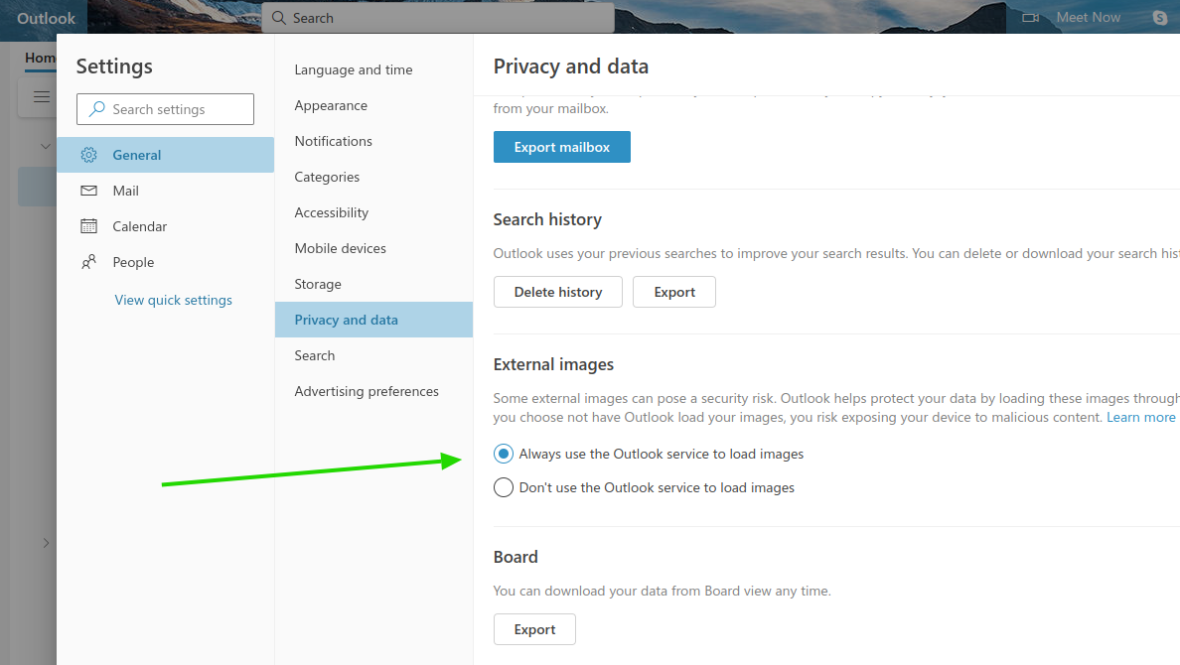This screenshot has height=665, width=1180.
Task: Click the Meet Now camera icon
Action: [1031, 17]
